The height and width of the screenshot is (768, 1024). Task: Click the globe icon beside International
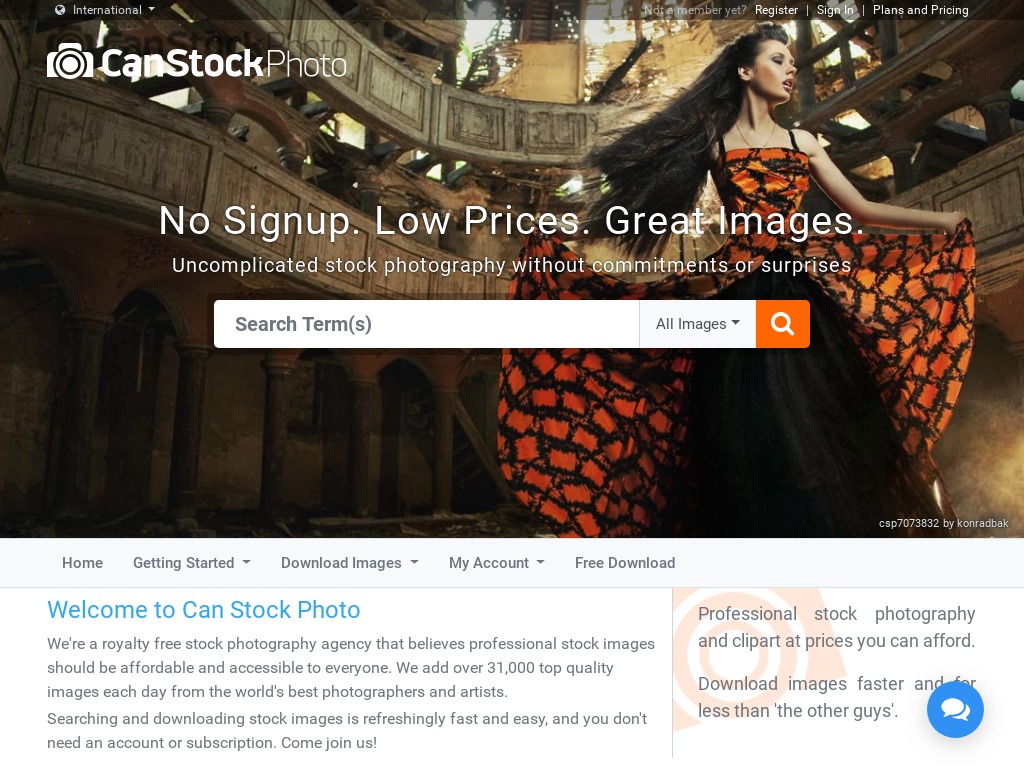click(60, 10)
